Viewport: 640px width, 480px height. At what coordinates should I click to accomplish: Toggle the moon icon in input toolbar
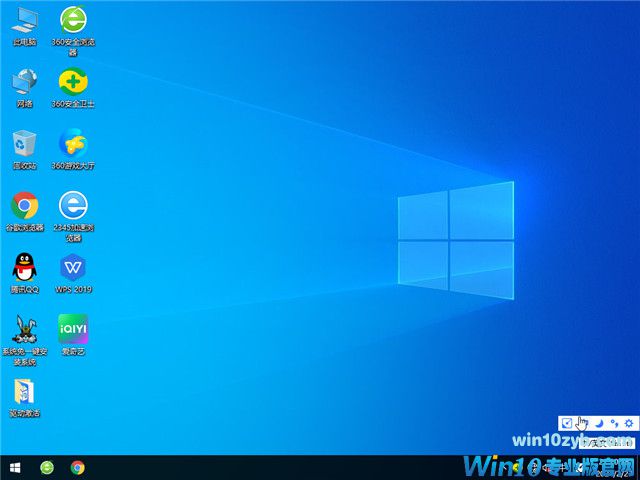[x=598, y=423]
